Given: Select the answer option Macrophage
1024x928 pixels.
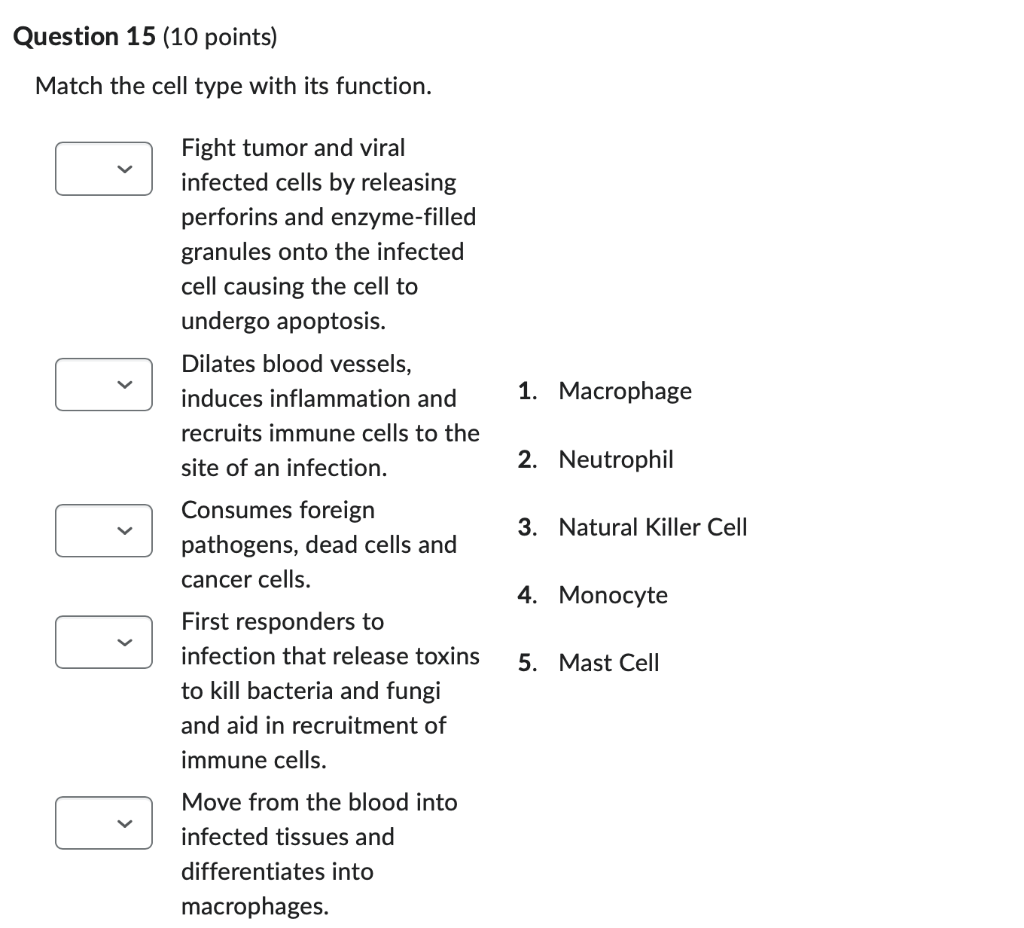Looking at the screenshot, I should pyautogui.click(x=625, y=391).
